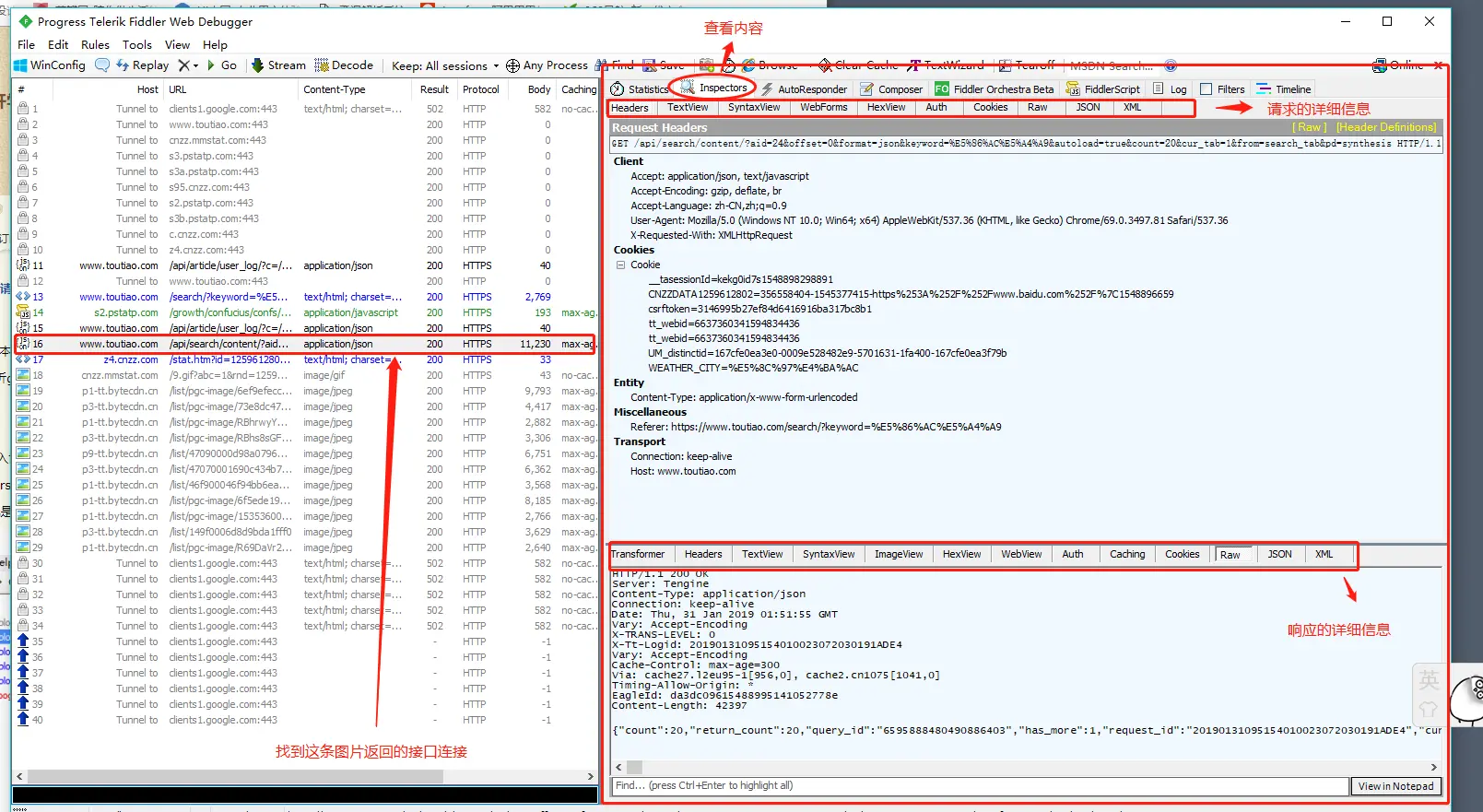The height and width of the screenshot is (812, 1483).
Task: Open the File menu
Action: [x=26, y=44]
